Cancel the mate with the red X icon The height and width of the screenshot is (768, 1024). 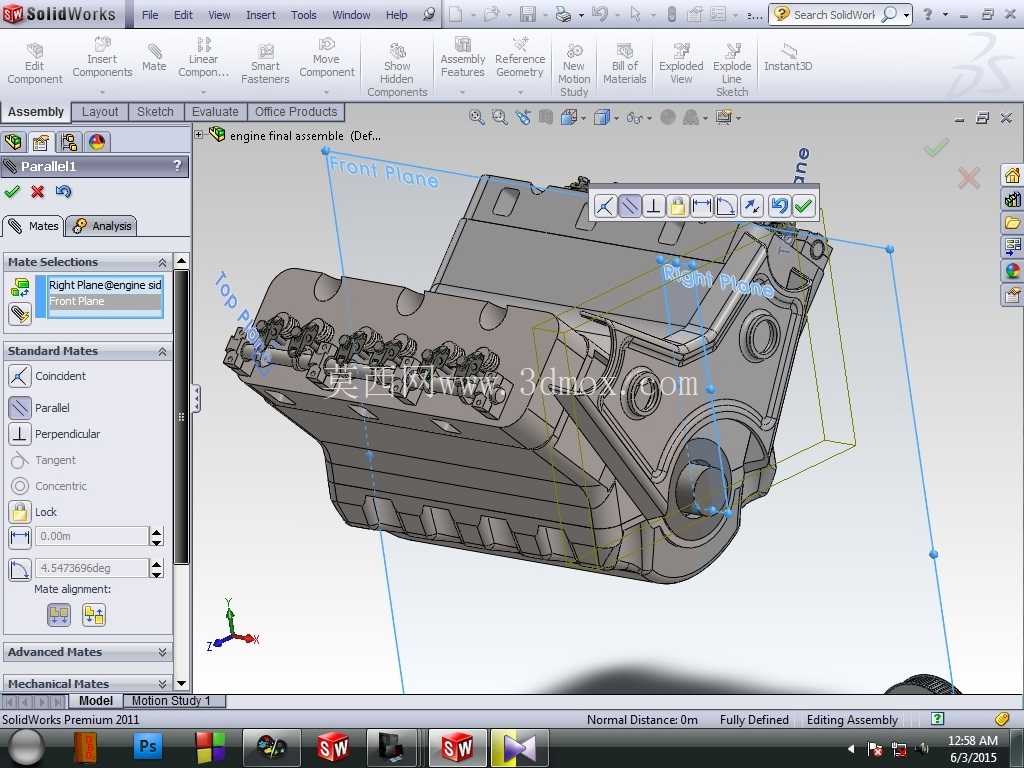[x=37, y=191]
